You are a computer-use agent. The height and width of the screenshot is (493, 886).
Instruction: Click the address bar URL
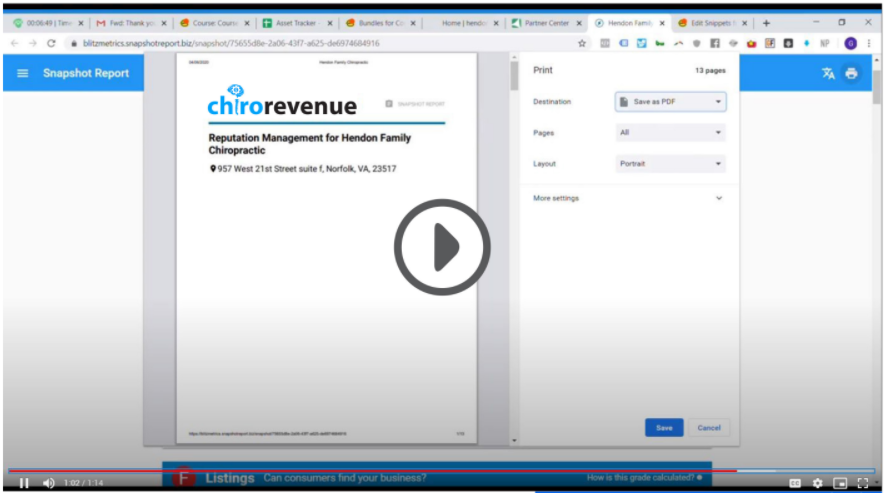[x=231, y=43]
